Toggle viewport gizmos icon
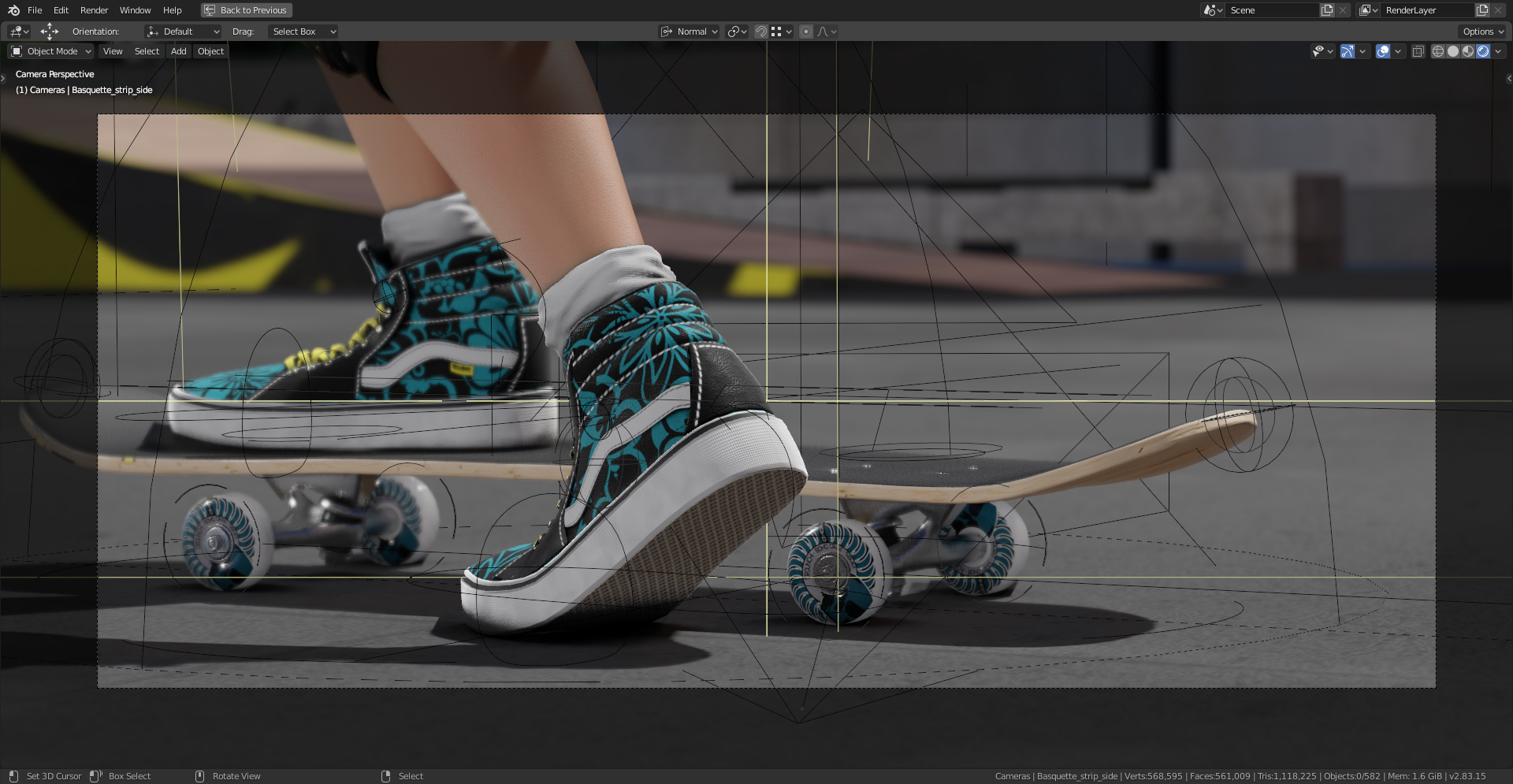This screenshot has width=1513, height=784. 1348,51
